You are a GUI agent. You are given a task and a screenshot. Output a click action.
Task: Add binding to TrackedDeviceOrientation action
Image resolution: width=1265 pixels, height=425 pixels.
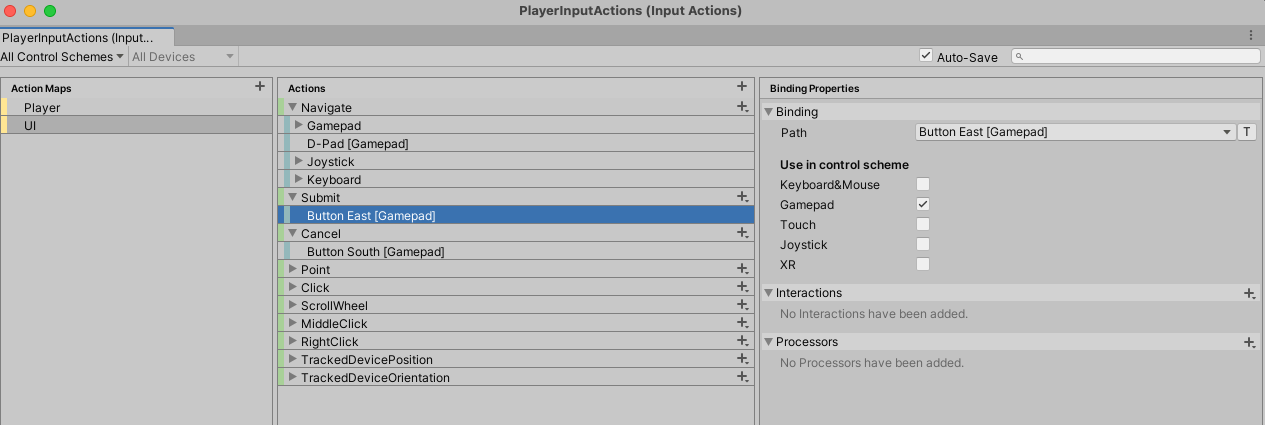coord(742,377)
